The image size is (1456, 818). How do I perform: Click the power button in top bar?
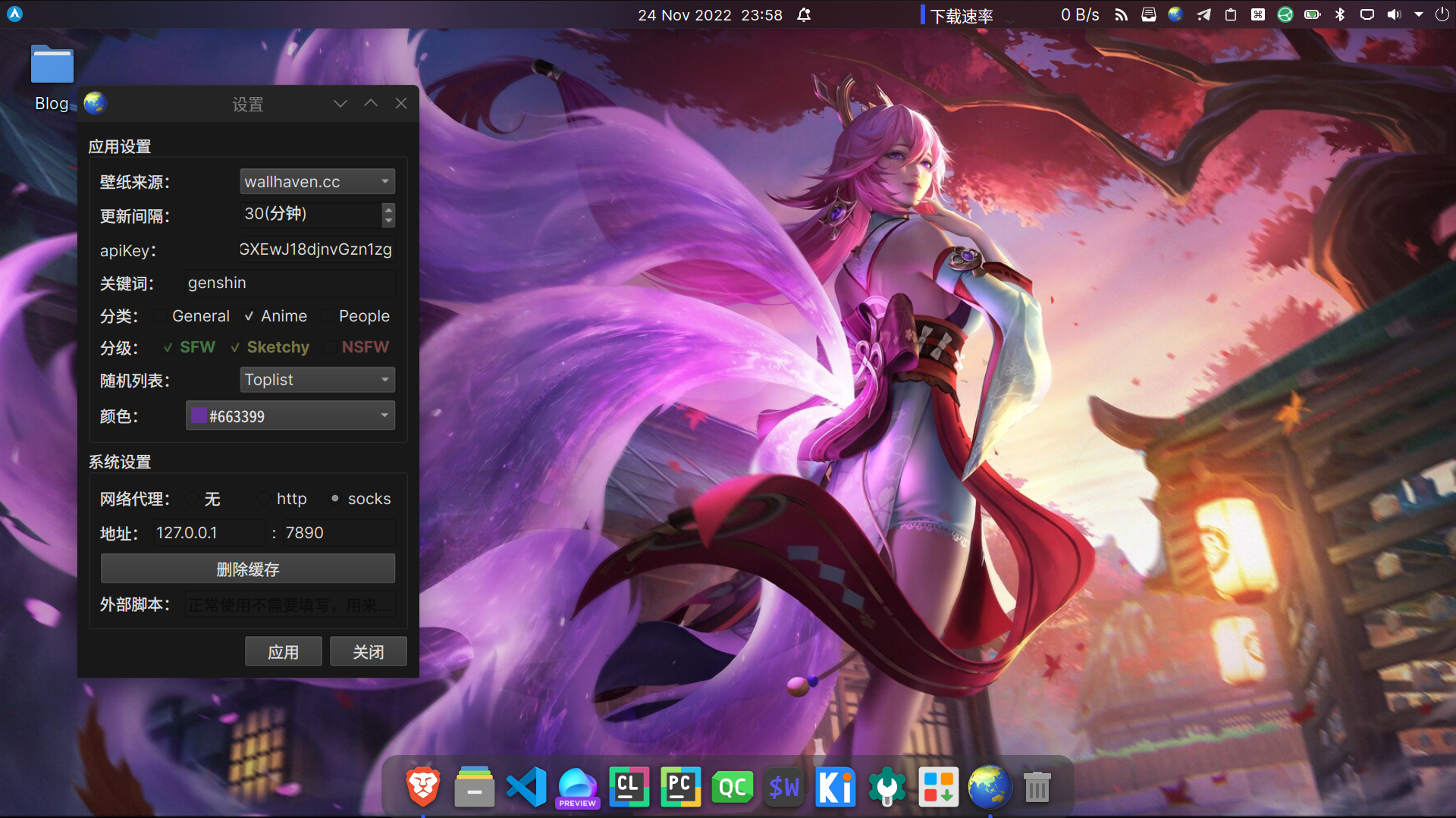point(1442,14)
